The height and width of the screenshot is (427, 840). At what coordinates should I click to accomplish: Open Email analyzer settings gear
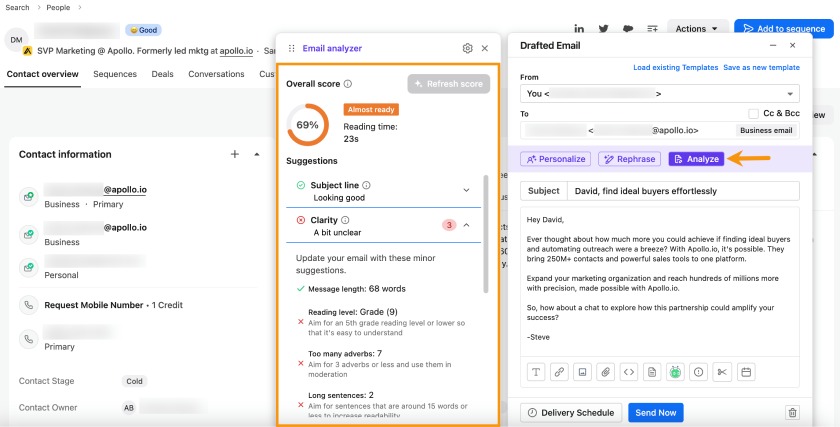[x=467, y=48]
